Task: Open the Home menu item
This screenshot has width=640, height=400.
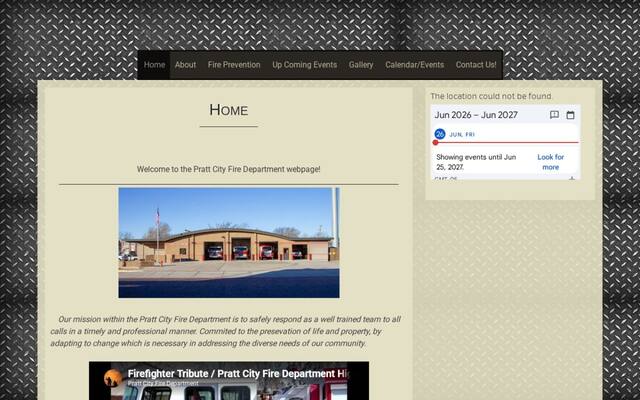Action: tap(154, 65)
